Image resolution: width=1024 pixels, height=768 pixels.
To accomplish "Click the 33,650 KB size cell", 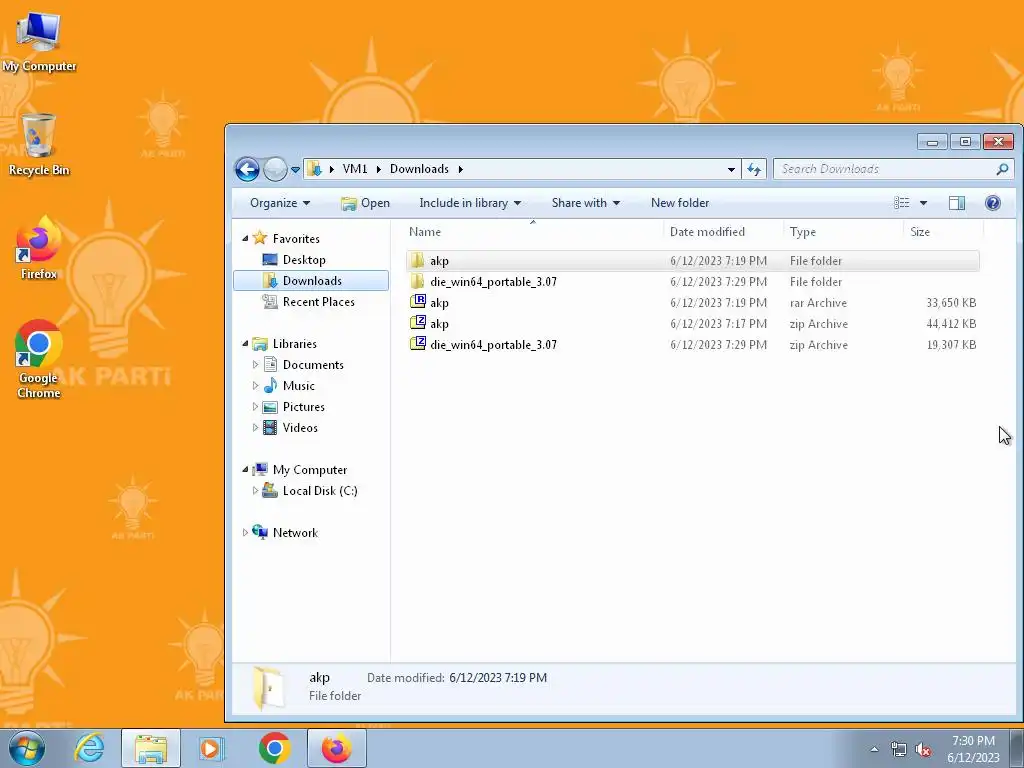I will [x=951, y=303].
